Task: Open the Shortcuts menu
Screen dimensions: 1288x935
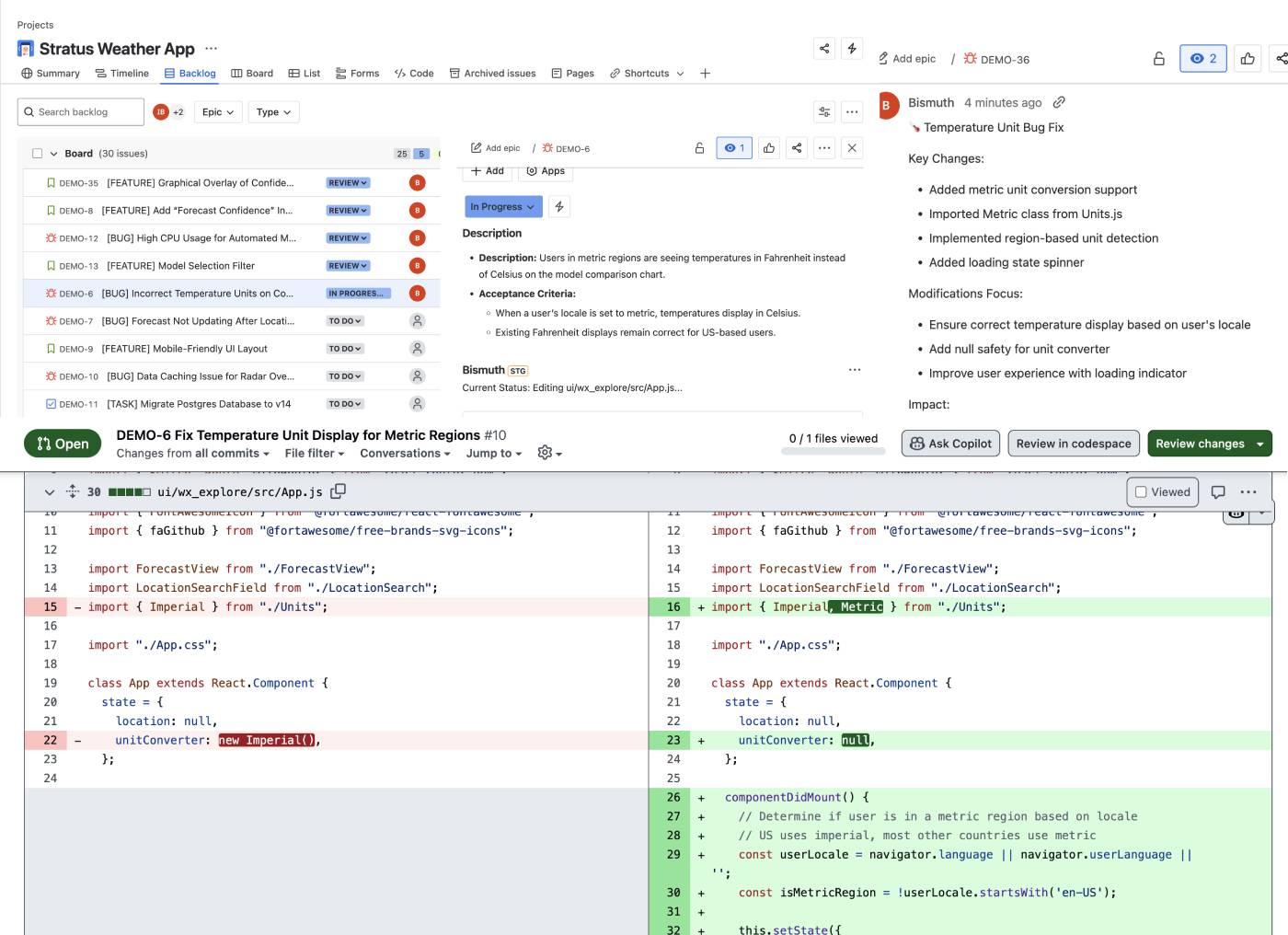Action: click(x=647, y=74)
